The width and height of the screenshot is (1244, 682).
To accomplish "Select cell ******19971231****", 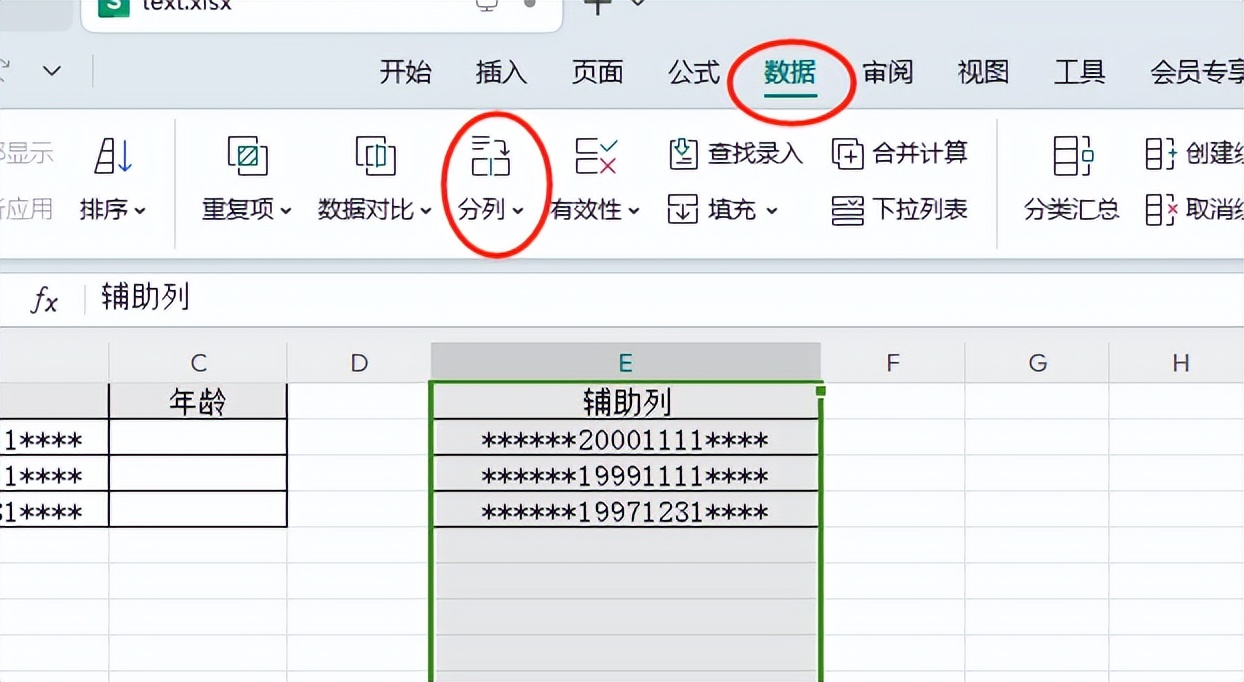I will pyautogui.click(x=626, y=510).
